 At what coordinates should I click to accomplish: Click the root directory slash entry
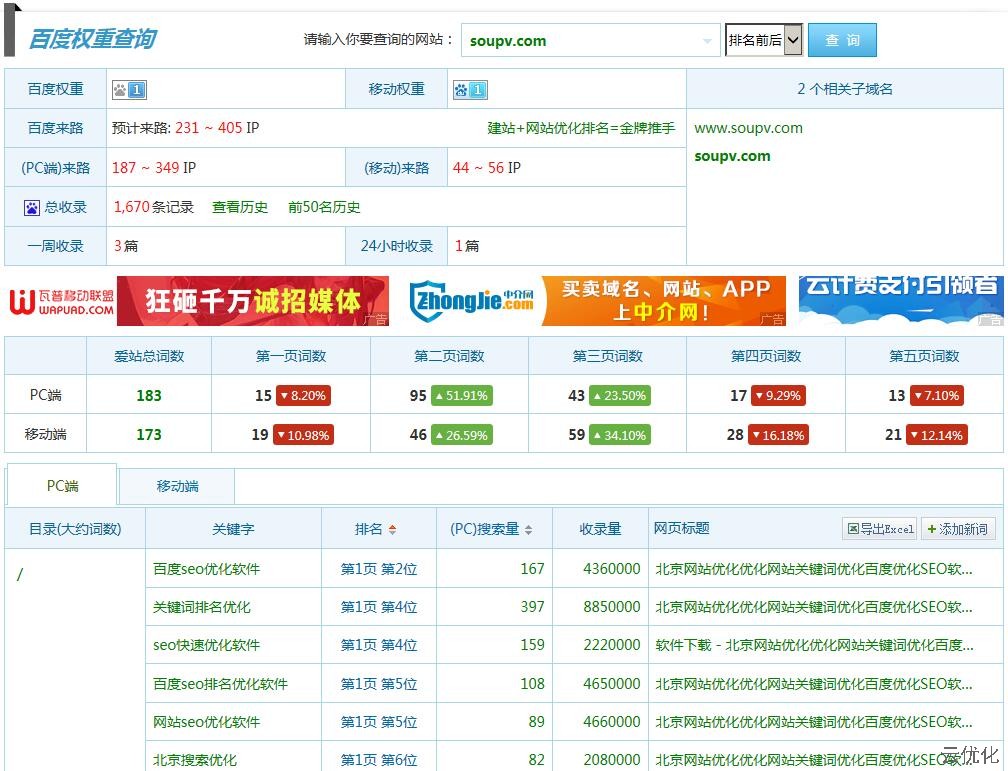[20, 574]
